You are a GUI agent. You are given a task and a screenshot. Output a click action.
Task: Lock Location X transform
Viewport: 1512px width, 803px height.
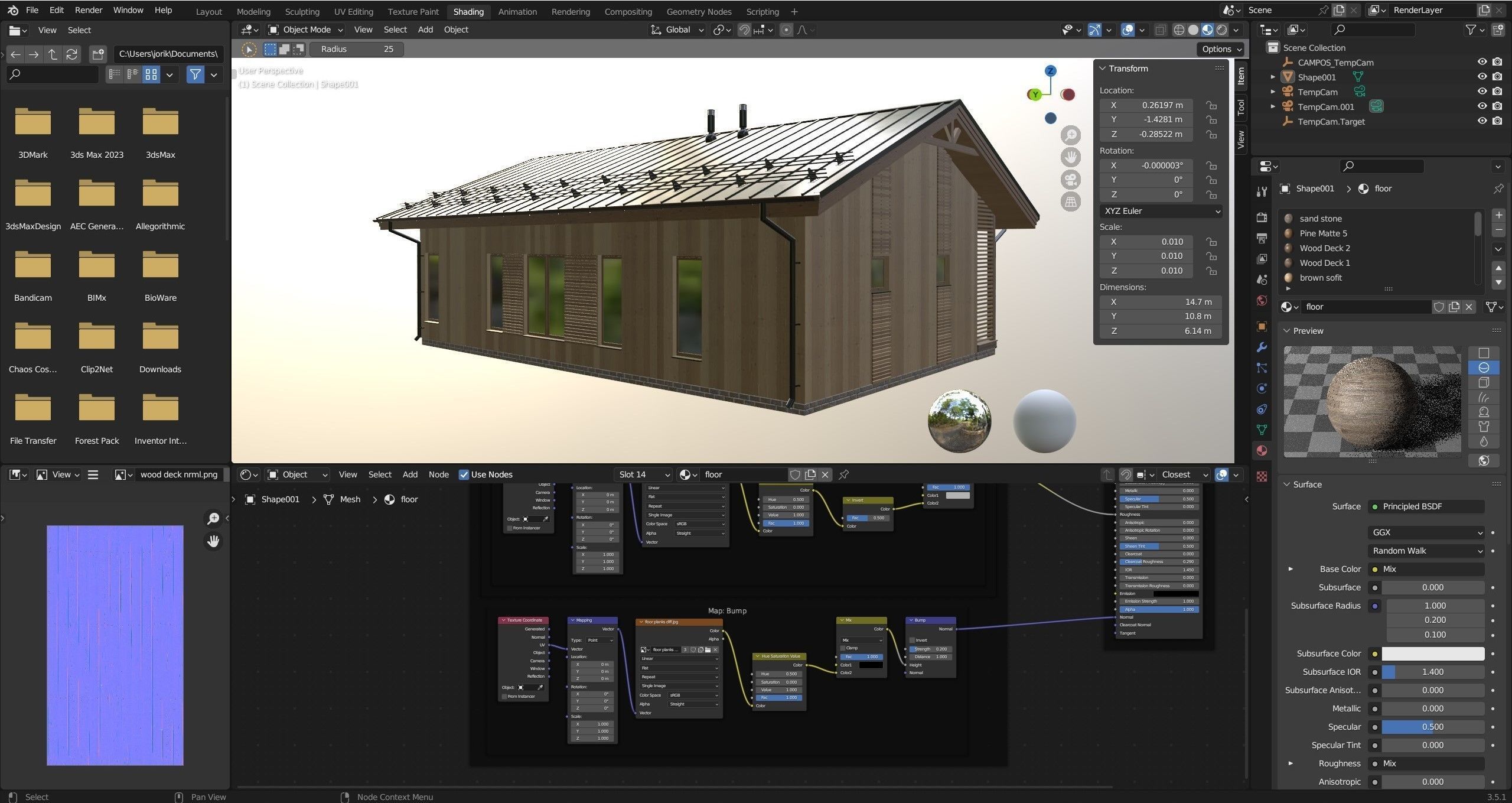[x=1211, y=105]
